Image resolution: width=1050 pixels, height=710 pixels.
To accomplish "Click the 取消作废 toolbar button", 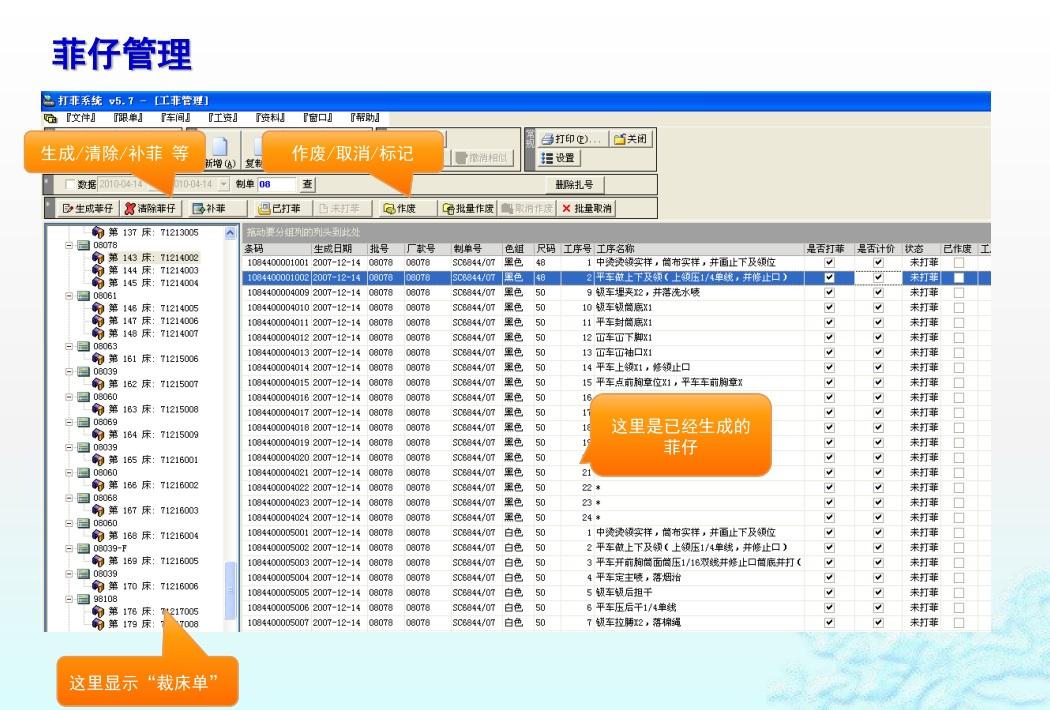I will (x=527, y=208).
